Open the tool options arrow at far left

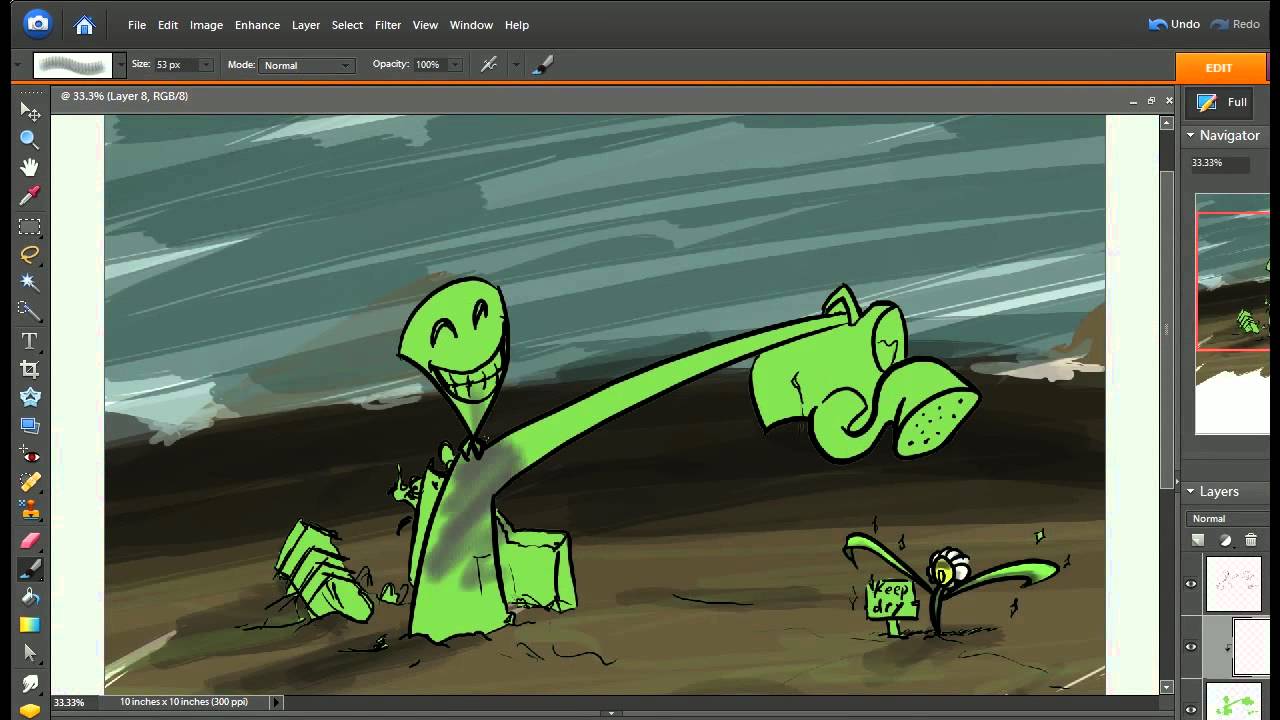(17, 65)
